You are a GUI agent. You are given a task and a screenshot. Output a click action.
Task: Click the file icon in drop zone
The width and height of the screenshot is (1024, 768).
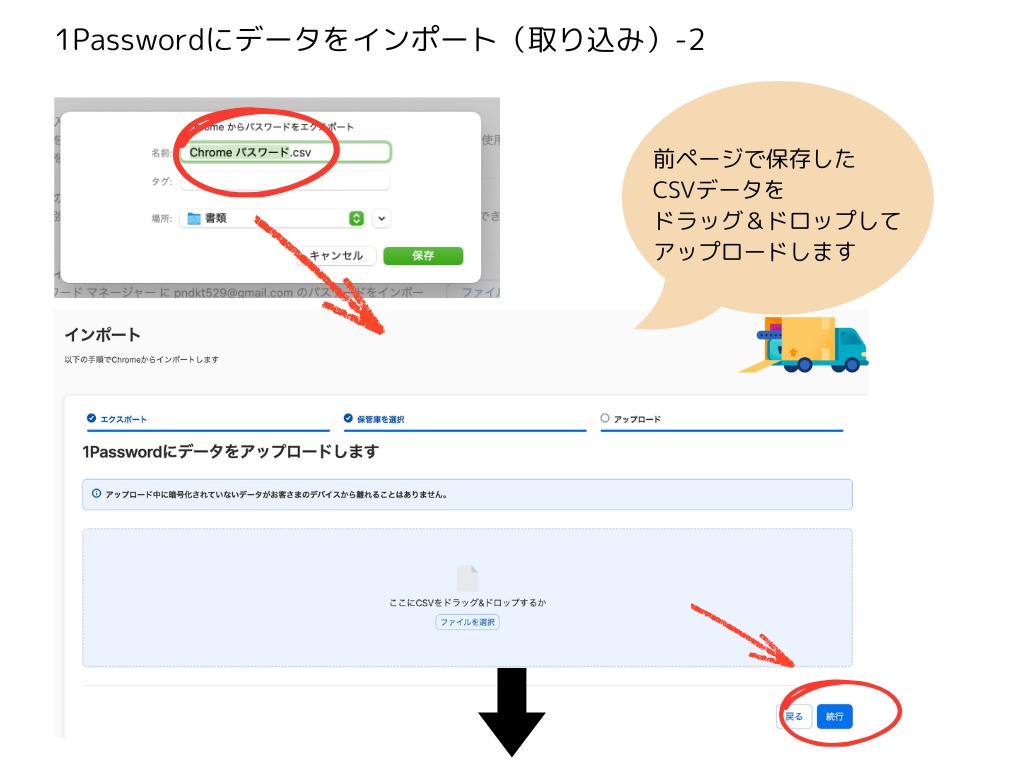point(468,579)
